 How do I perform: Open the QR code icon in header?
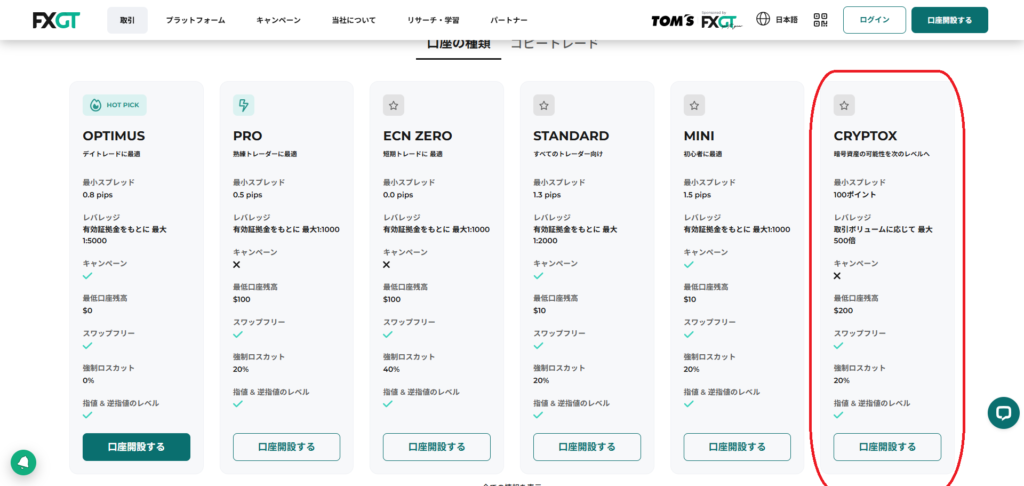point(820,20)
